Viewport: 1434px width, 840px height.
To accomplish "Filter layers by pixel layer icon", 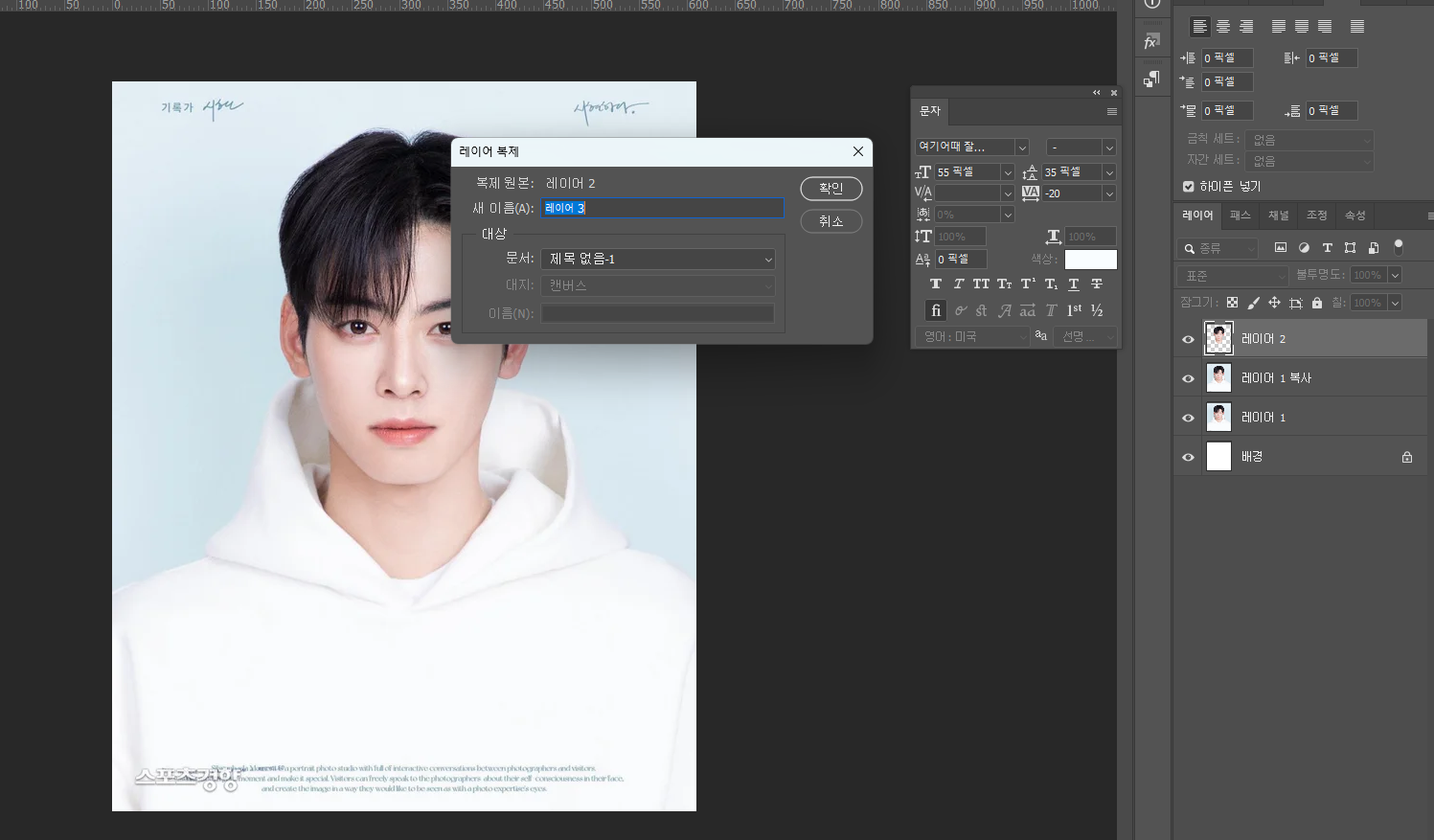I will (1281, 248).
